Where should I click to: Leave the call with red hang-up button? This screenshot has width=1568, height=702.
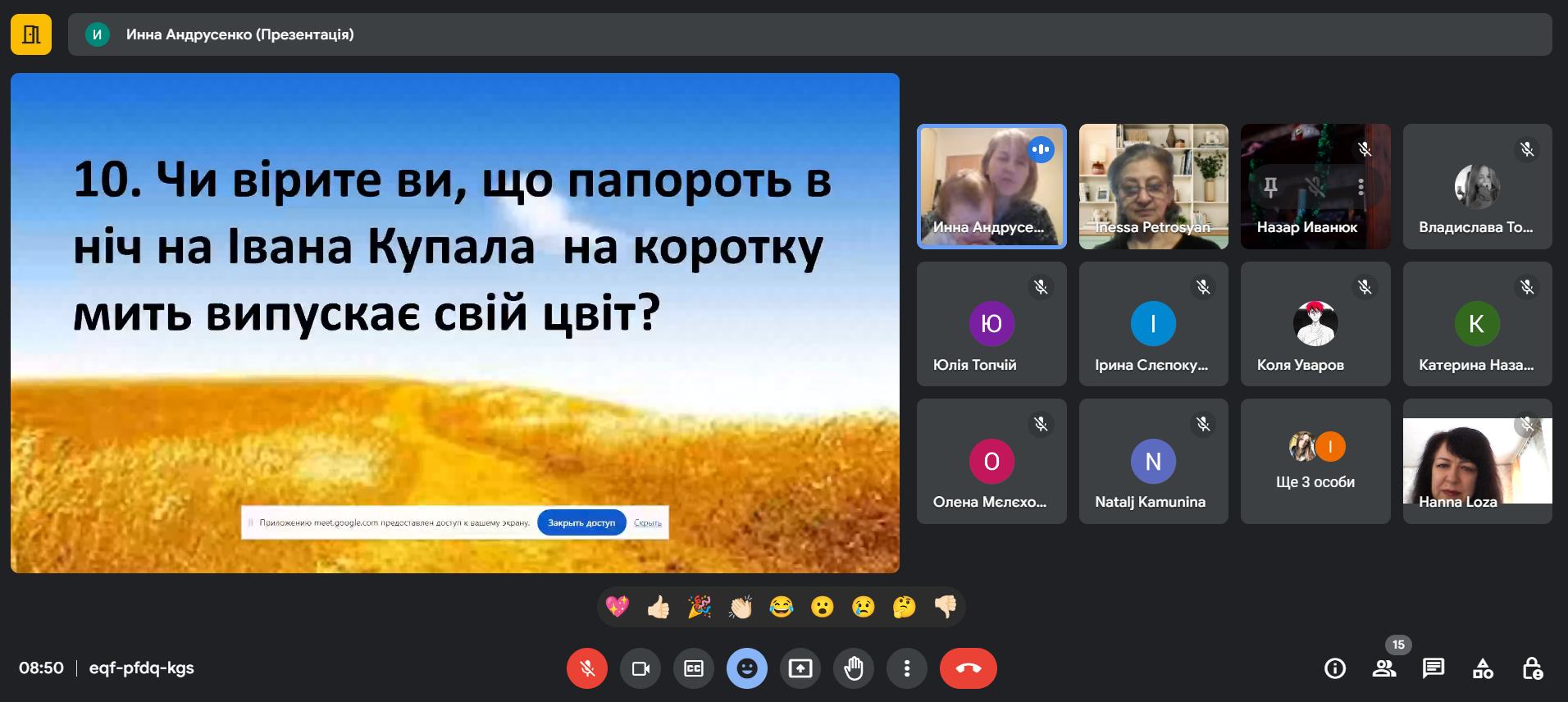(x=969, y=668)
